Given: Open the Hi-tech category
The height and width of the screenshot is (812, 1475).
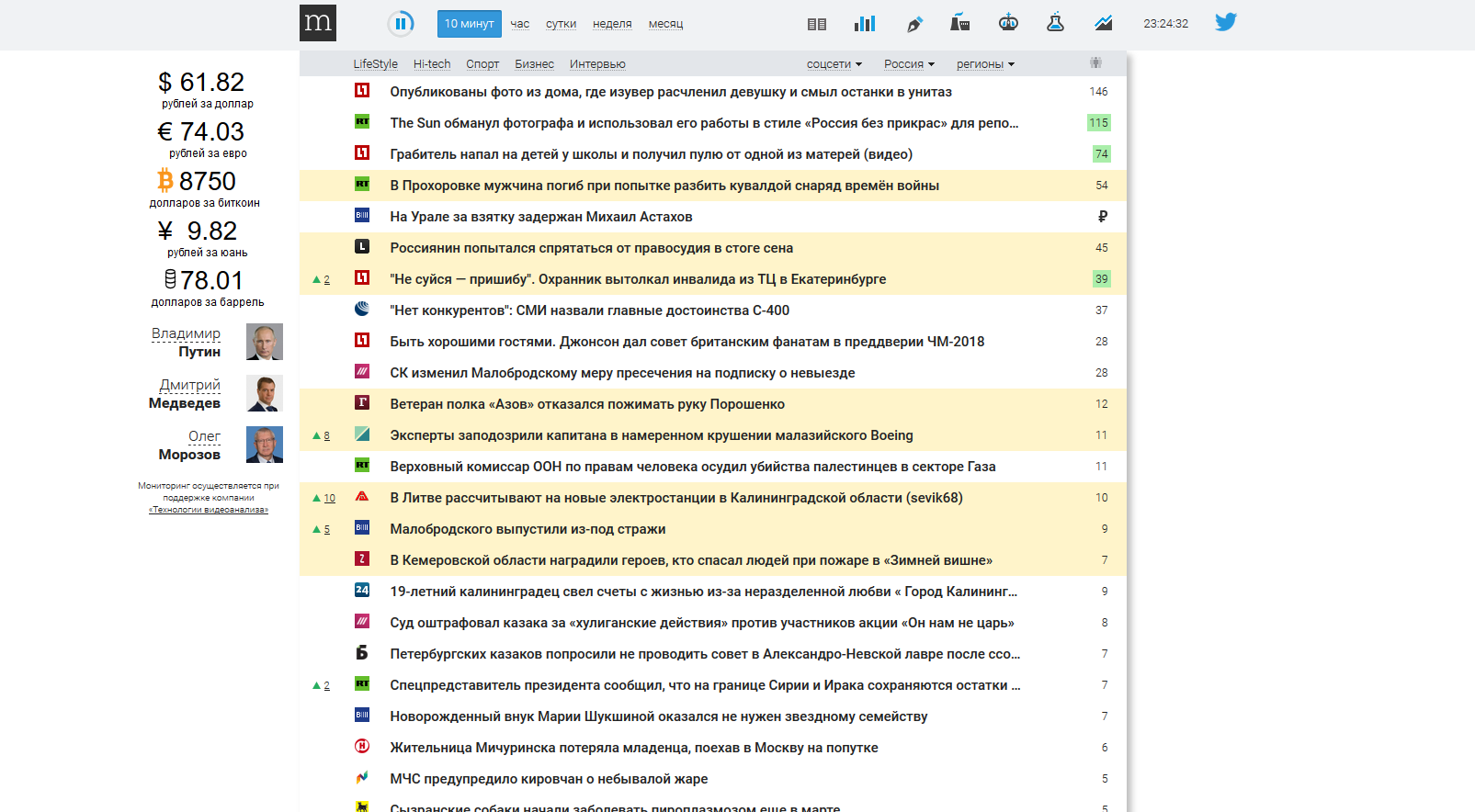Looking at the screenshot, I should [432, 64].
